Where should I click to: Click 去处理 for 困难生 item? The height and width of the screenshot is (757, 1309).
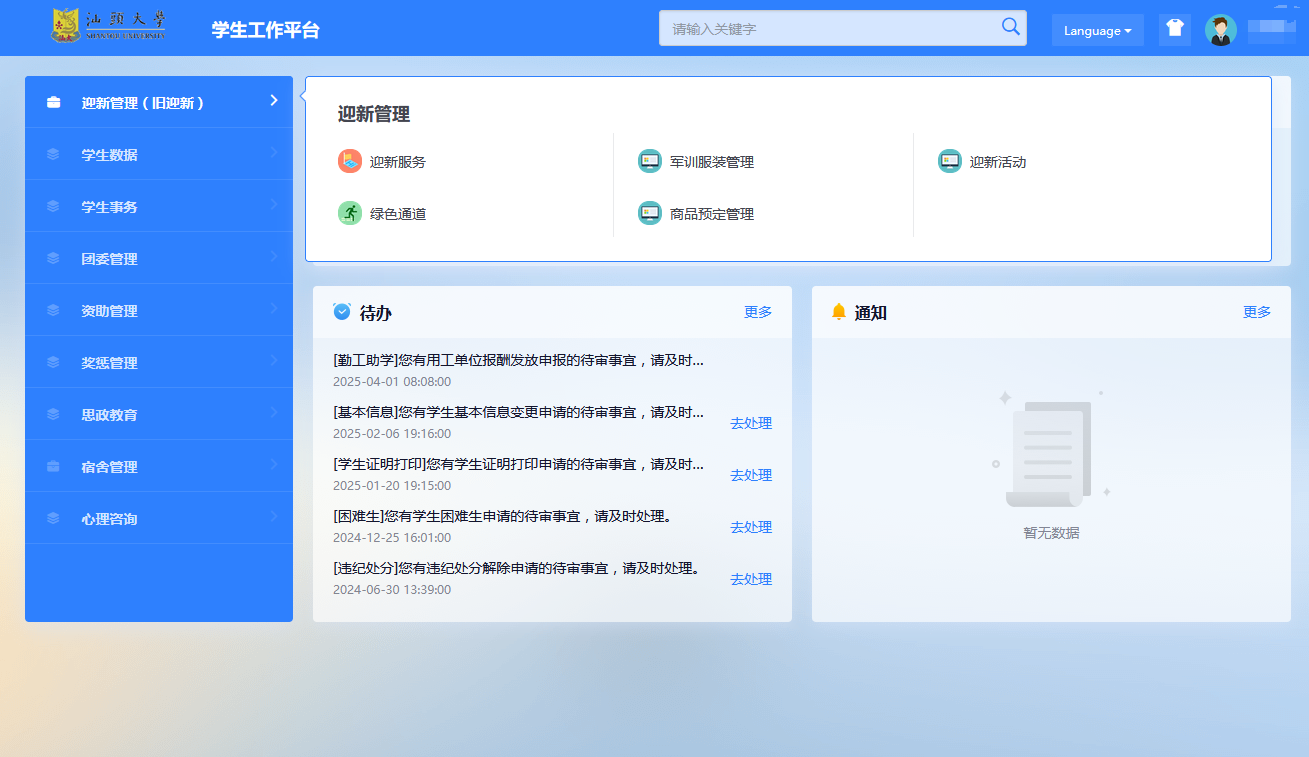(x=751, y=527)
